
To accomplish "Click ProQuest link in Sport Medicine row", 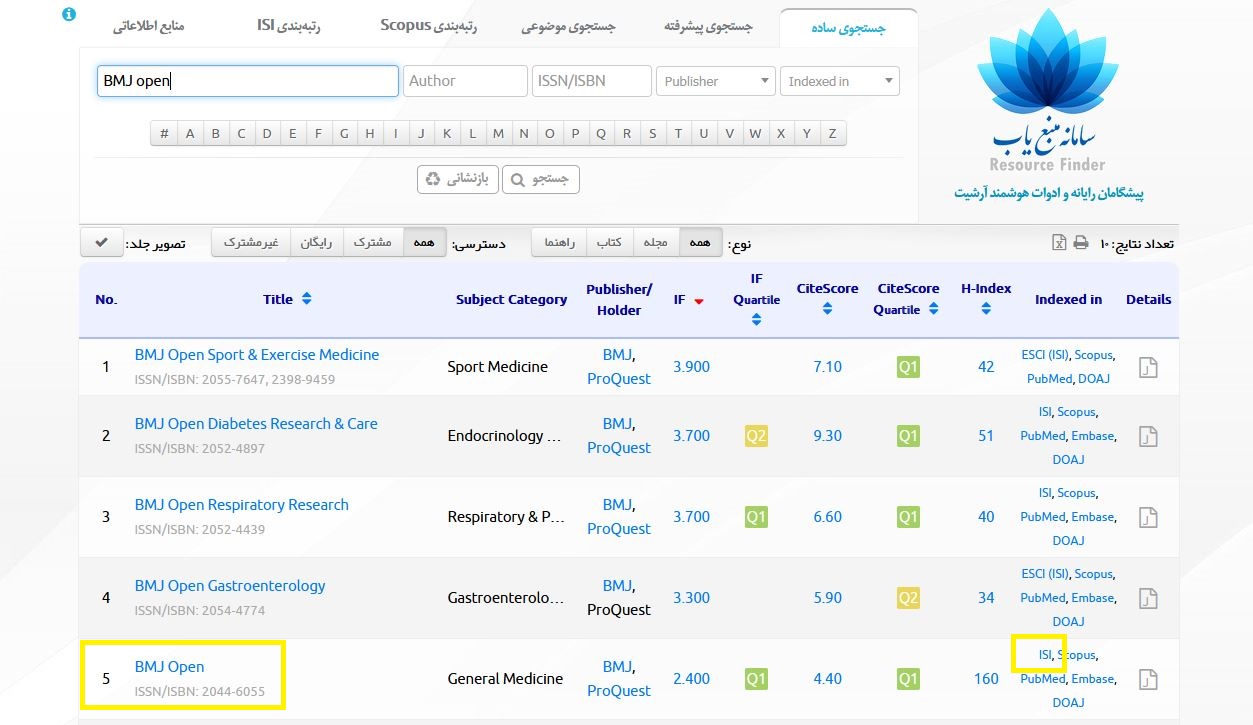I will (x=619, y=379).
